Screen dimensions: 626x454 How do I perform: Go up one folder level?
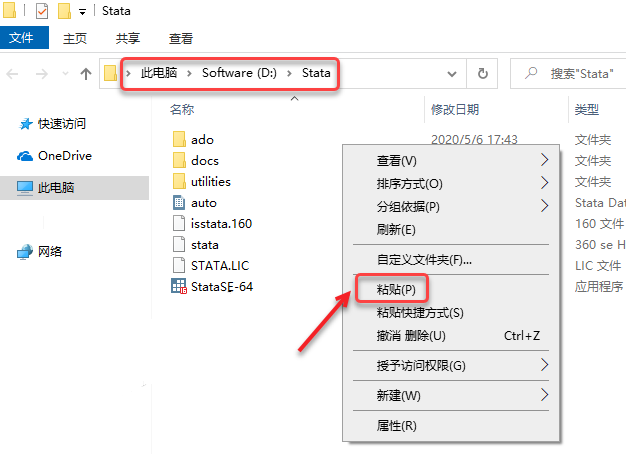point(86,74)
